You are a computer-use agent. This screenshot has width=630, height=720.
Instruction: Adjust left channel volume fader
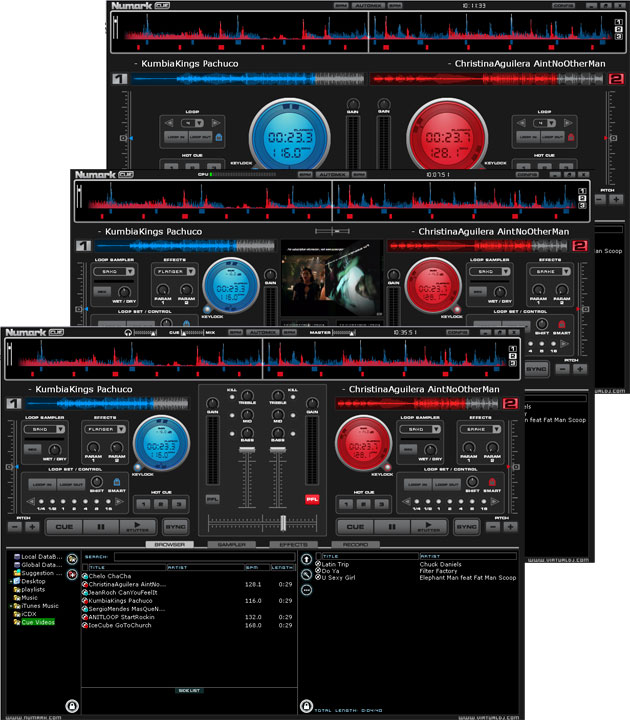tap(247, 450)
